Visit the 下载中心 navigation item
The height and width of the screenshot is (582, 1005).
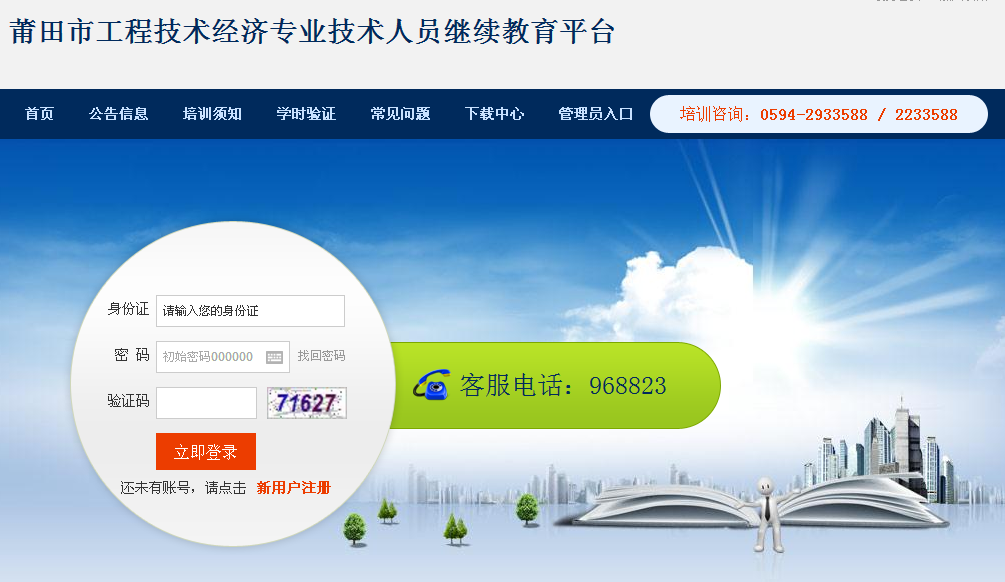[494, 114]
